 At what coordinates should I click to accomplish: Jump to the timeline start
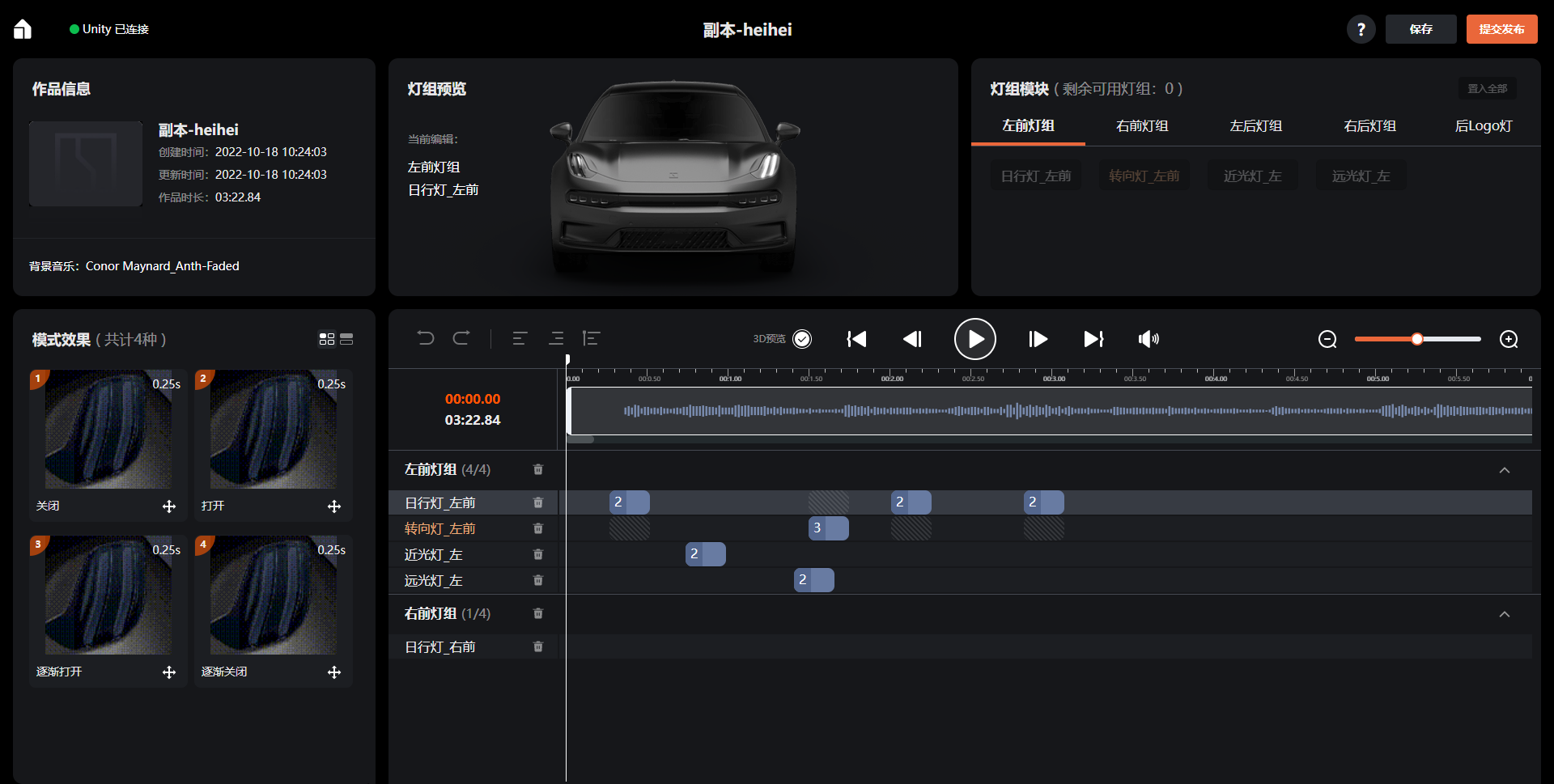pyautogui.click(x=856, y=339)
